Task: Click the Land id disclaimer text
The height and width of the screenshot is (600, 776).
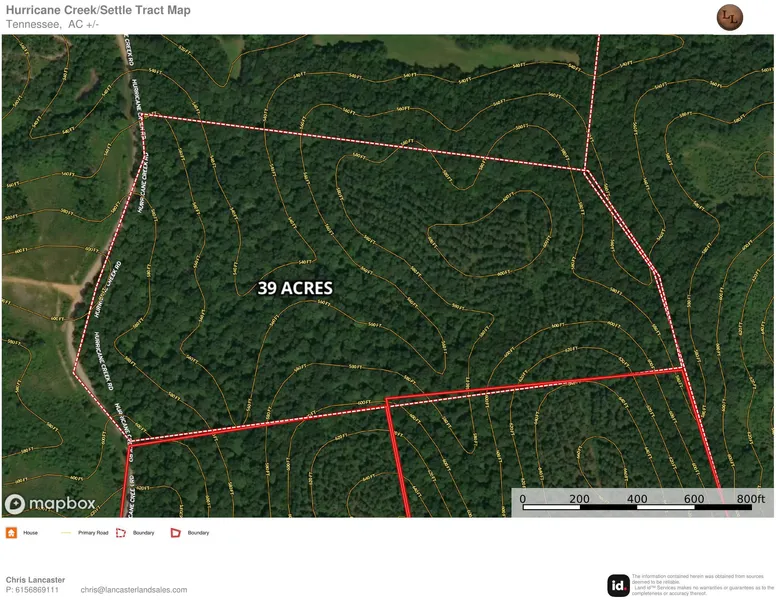Action: (702, 585)
